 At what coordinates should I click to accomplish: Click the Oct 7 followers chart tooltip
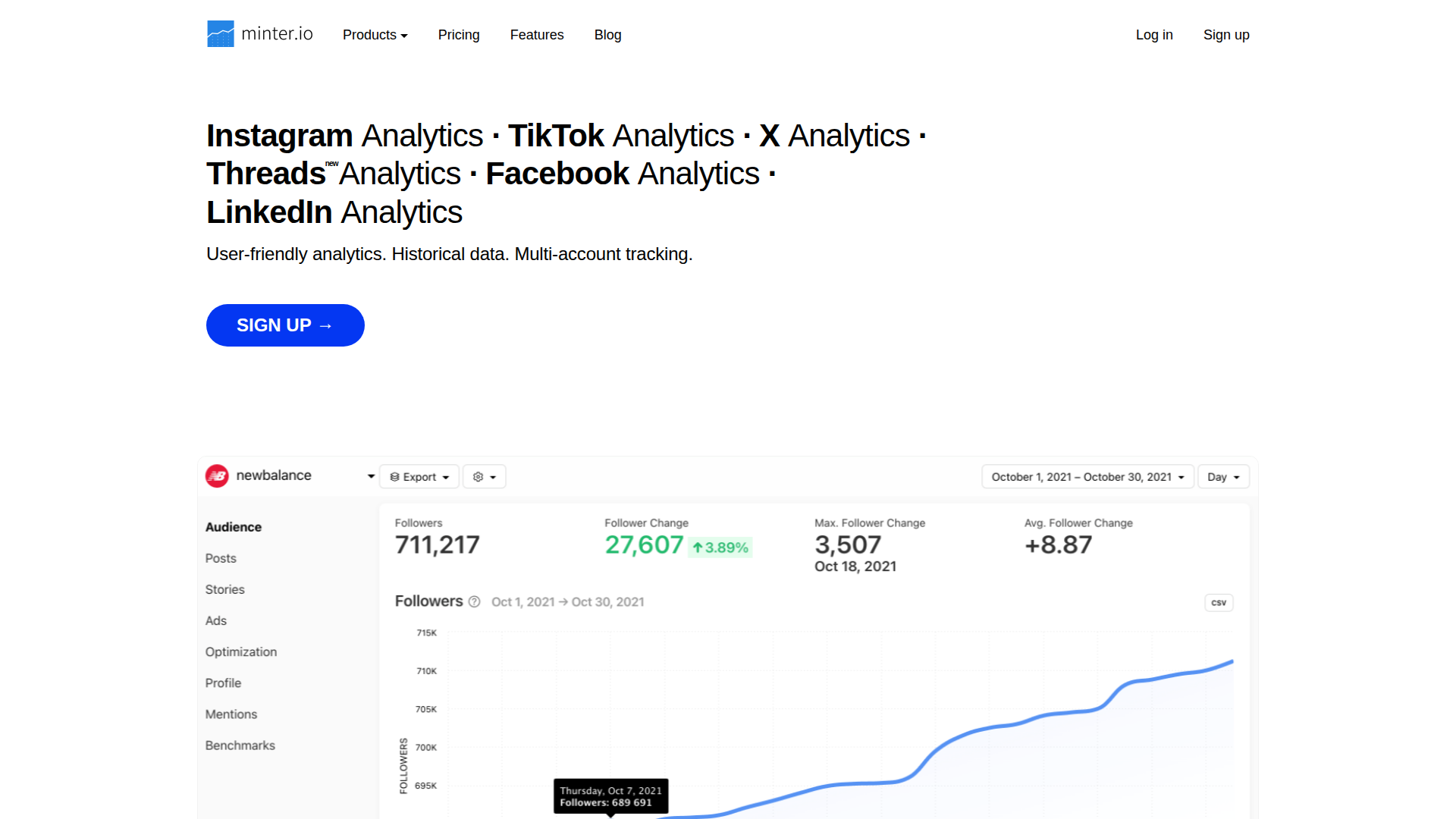pos(610,795)
